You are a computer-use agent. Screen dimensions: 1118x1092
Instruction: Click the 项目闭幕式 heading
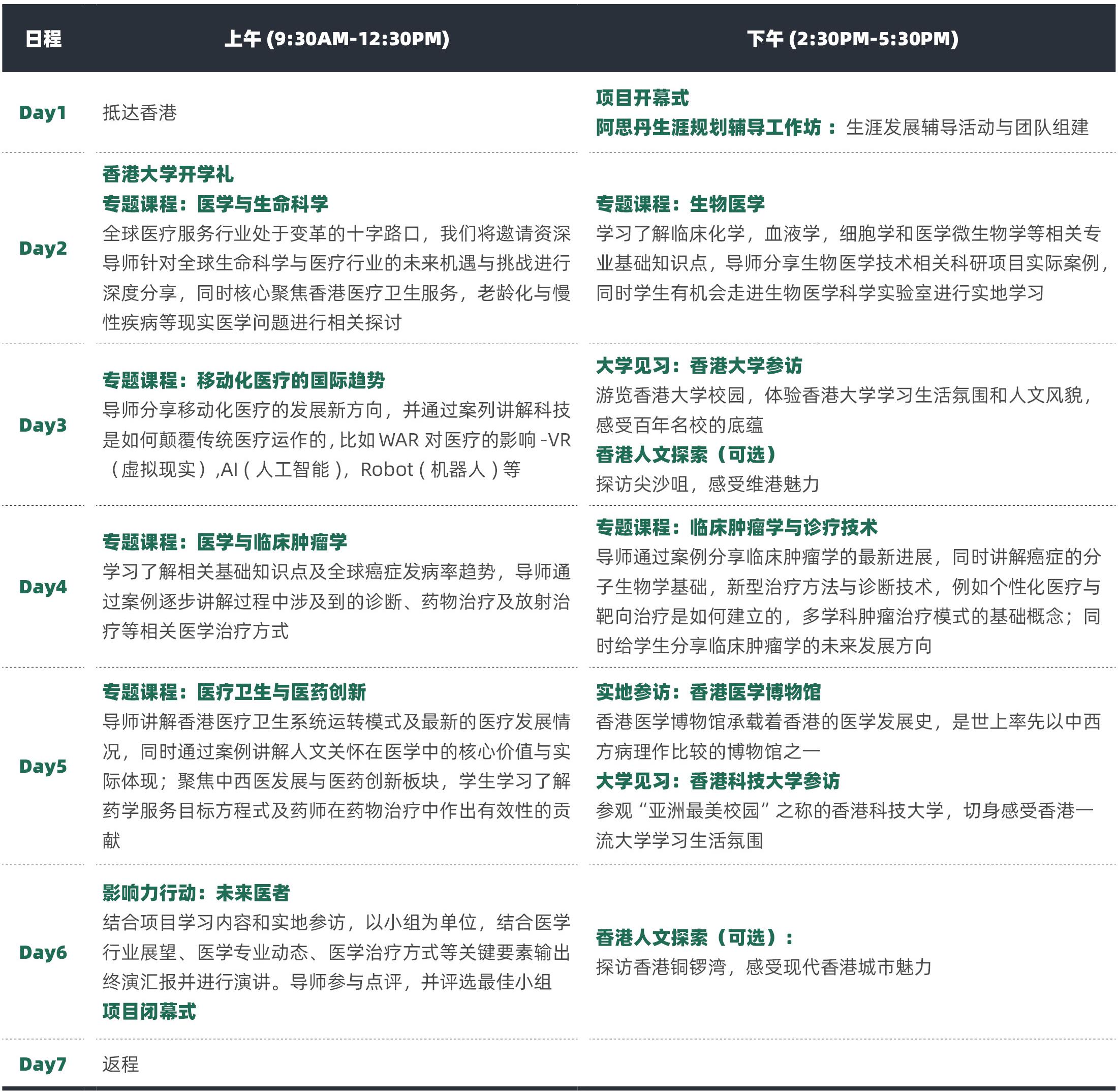point(149,1011)
